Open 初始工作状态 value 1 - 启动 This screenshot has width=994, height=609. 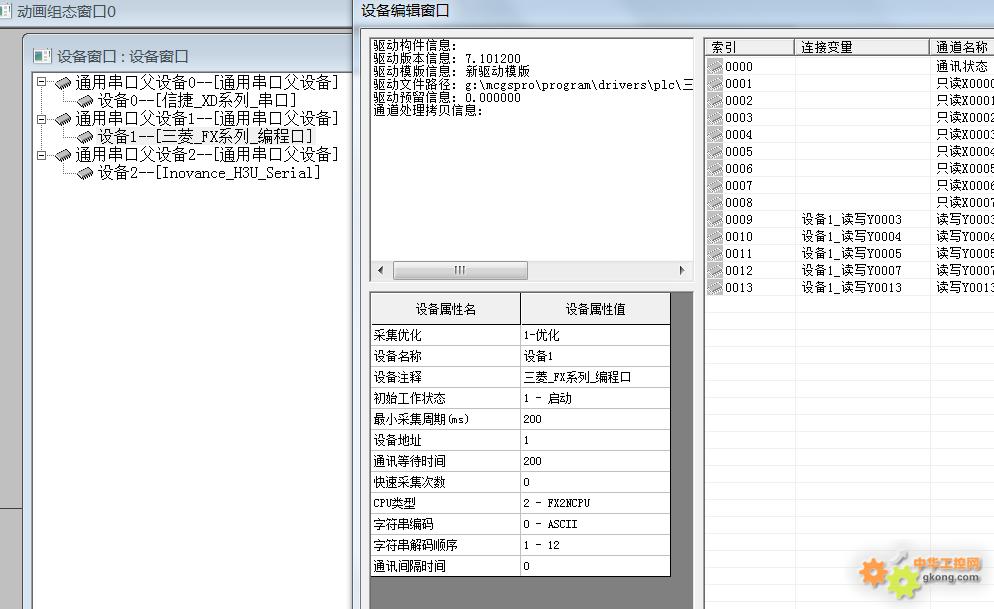click(595, 398)
